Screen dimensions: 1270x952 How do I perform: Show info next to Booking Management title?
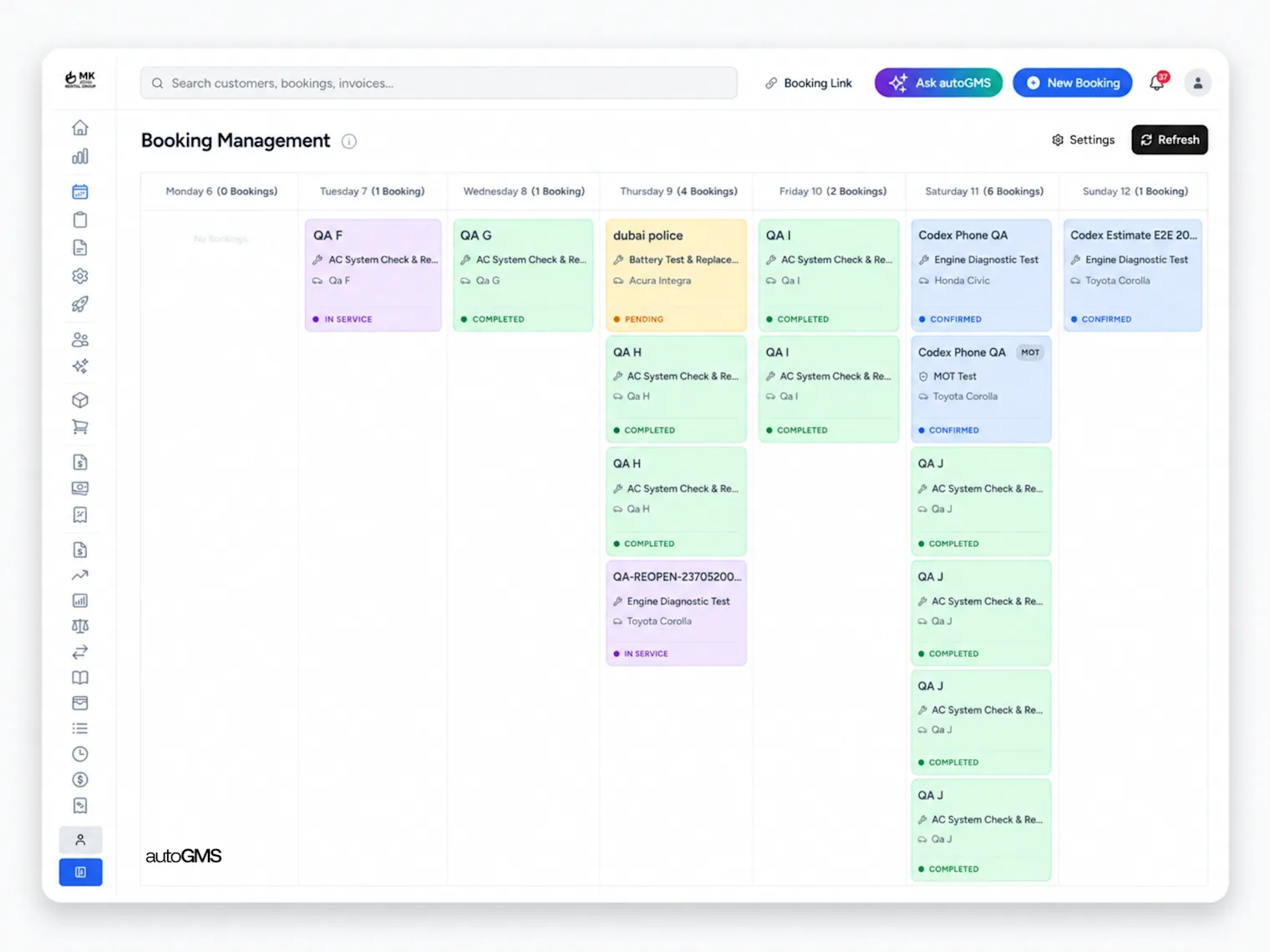point(349,141)
